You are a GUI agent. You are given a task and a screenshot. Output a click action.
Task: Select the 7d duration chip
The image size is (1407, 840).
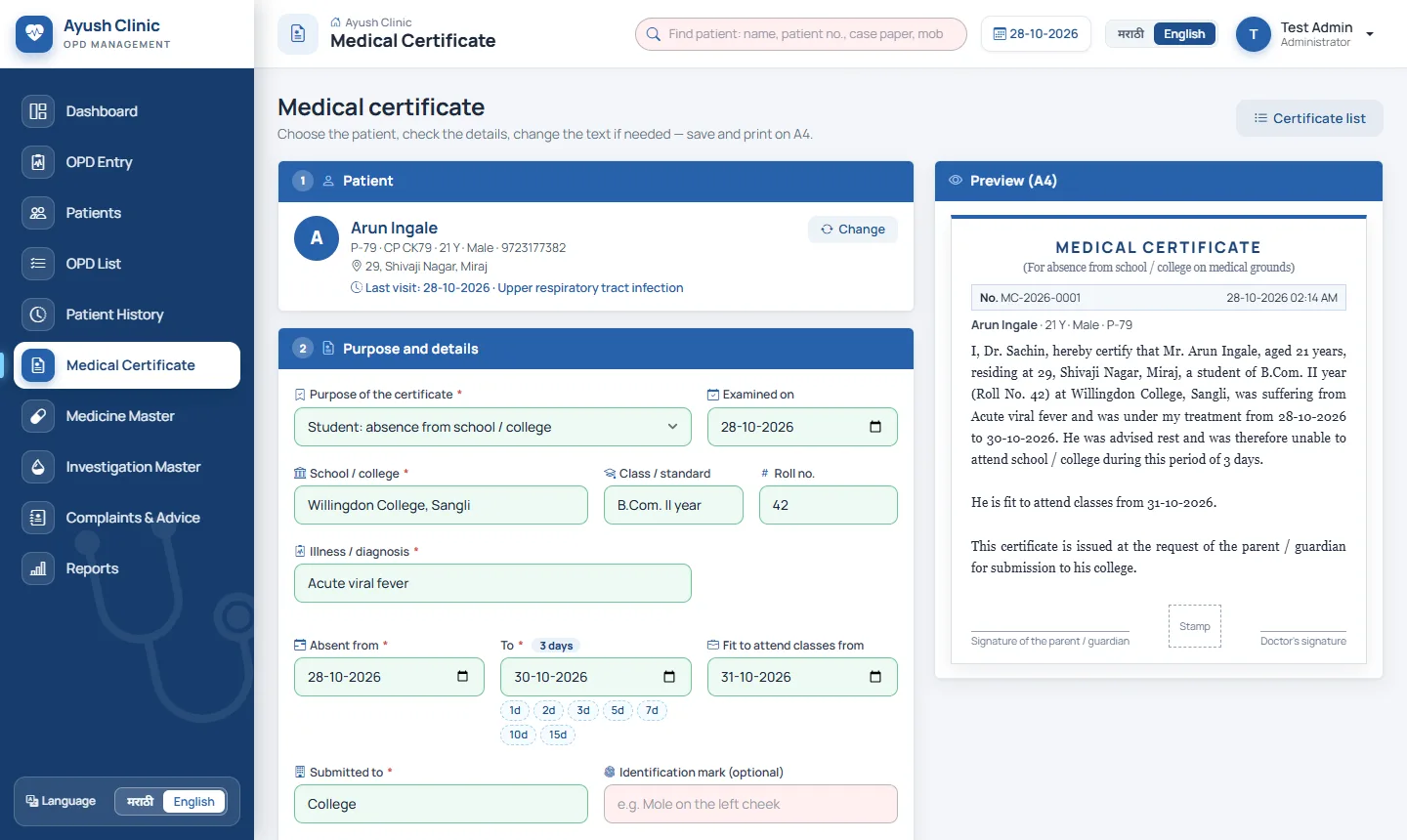coord(652,710)
